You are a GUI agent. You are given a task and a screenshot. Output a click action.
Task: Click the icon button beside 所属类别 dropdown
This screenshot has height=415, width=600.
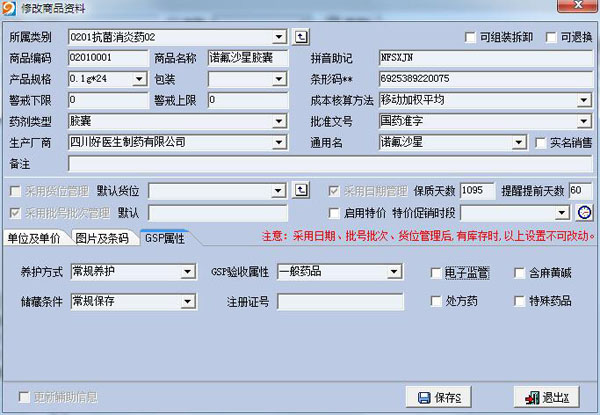[301, 37]
